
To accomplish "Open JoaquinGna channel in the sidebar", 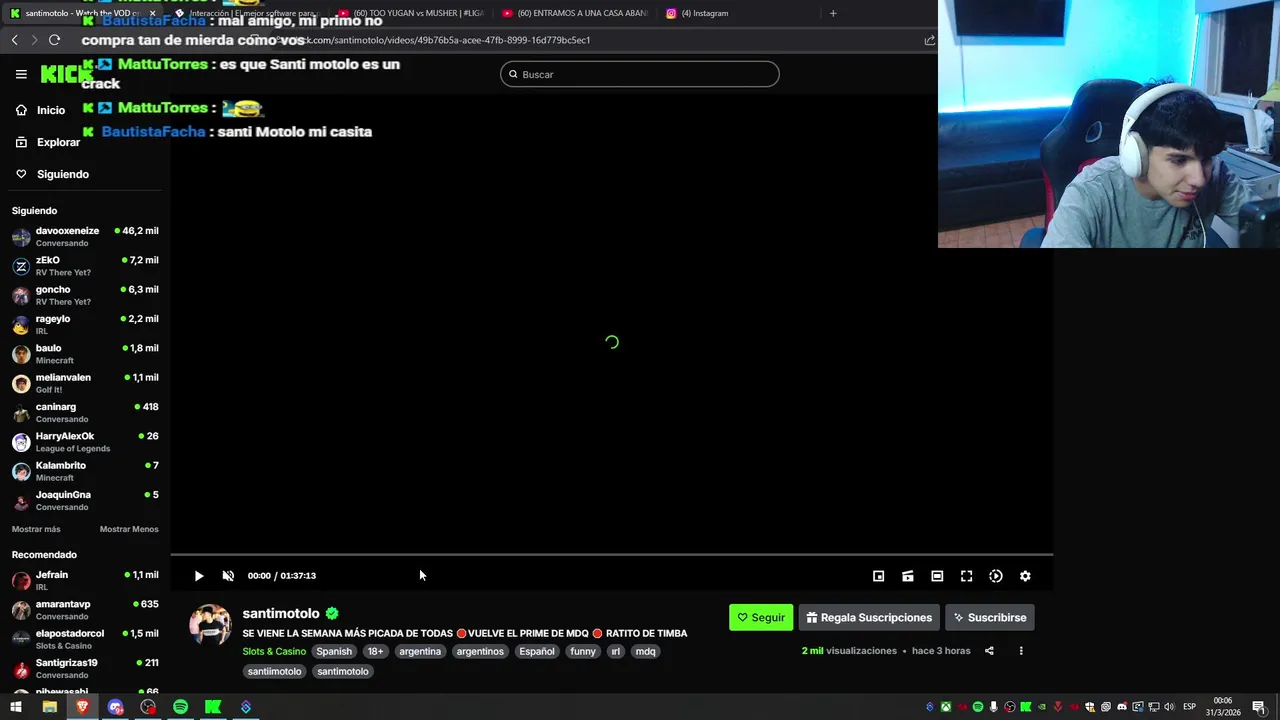I will tap(85, 501).
